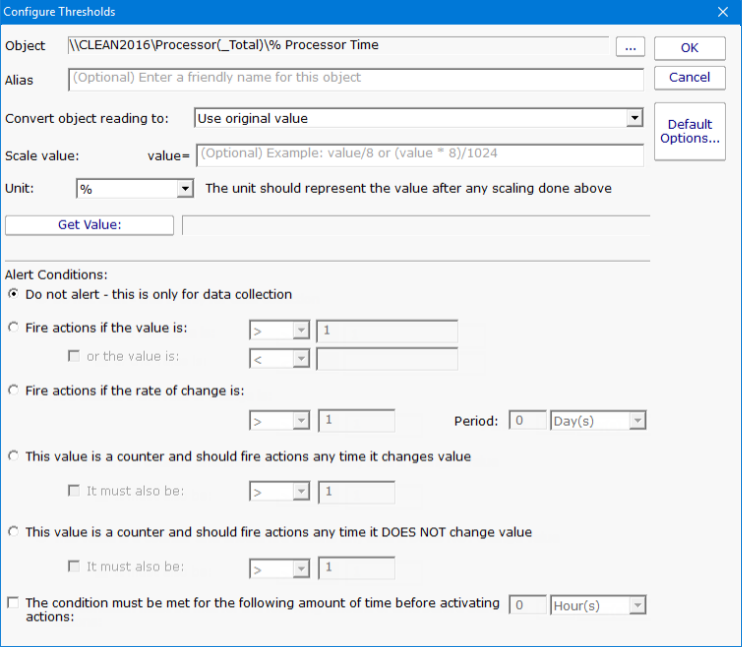Select 'Do not alert' data collection option

(x=13, y=294)
